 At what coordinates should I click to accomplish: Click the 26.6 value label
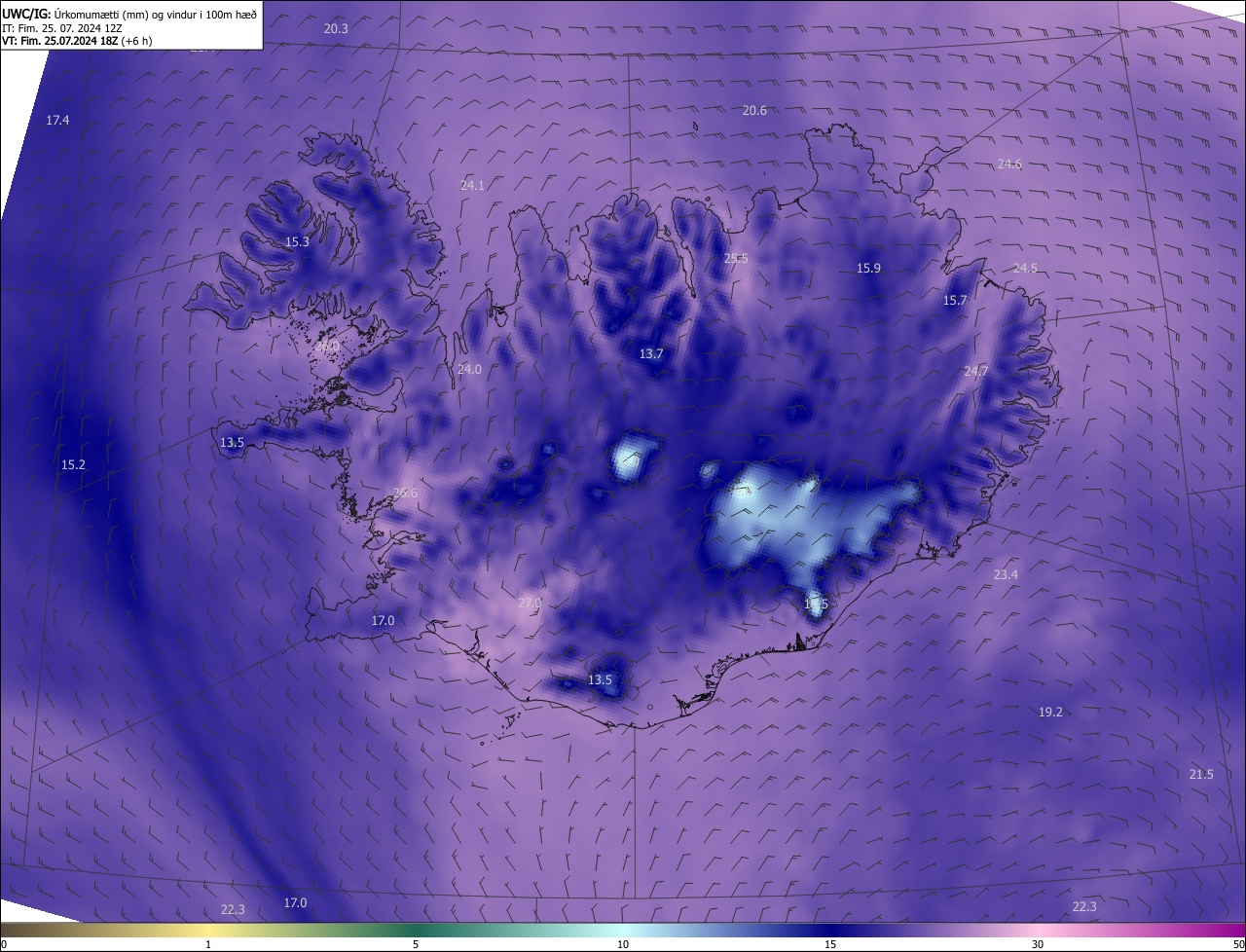(x=405, y=494)
